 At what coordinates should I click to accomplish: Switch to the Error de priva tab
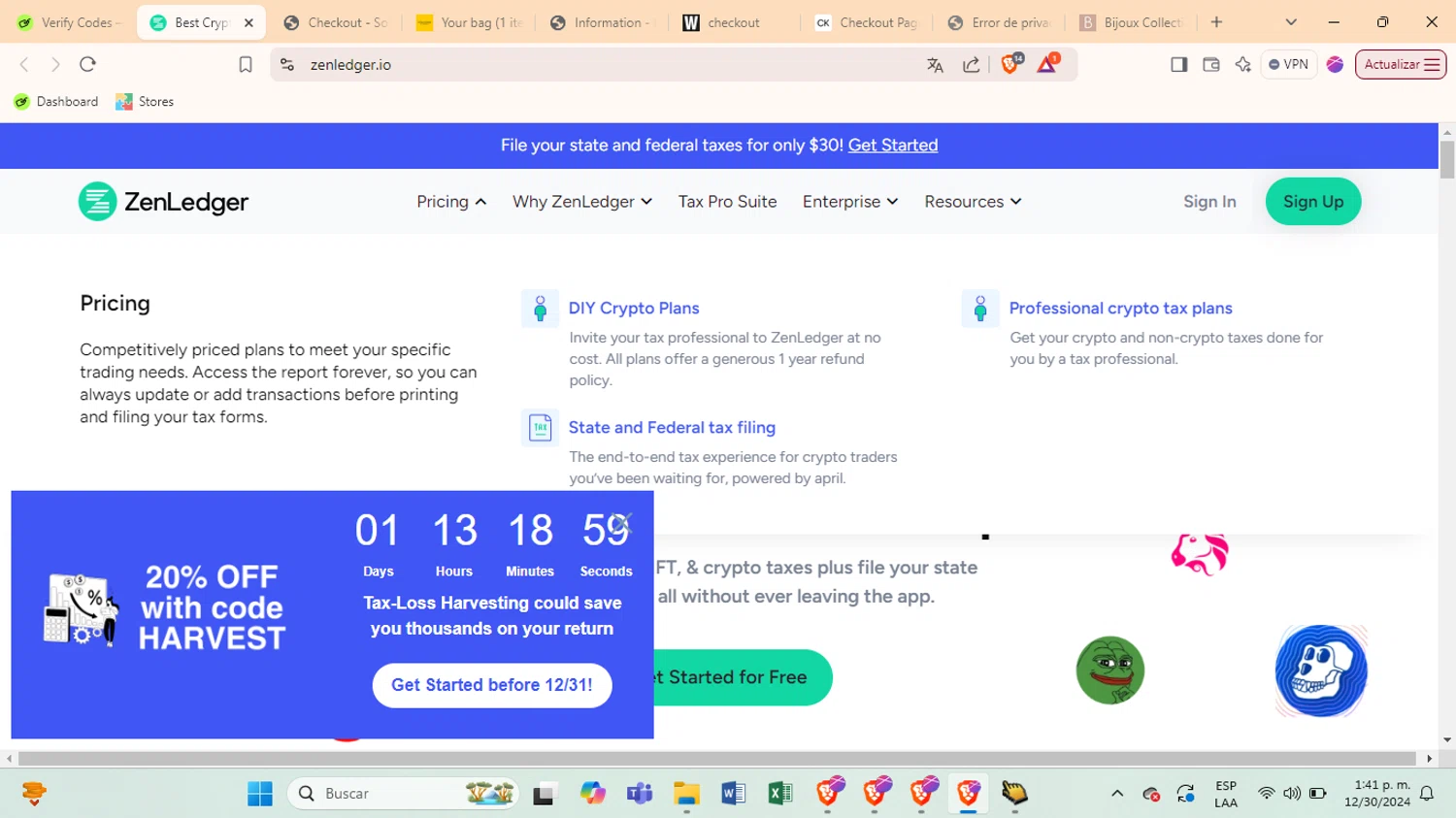tap(1001, 22)
